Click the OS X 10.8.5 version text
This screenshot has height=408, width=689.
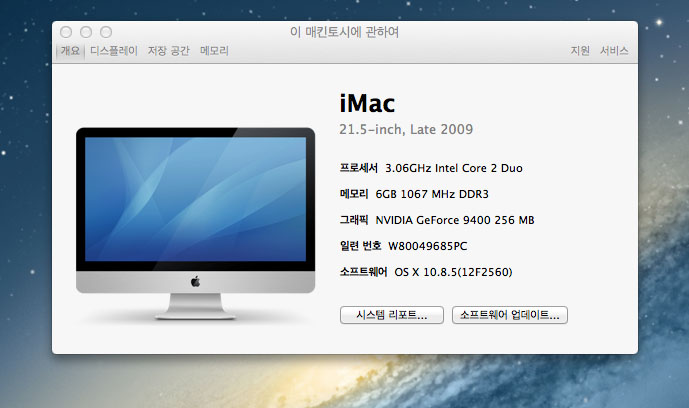tap(454, 272)
